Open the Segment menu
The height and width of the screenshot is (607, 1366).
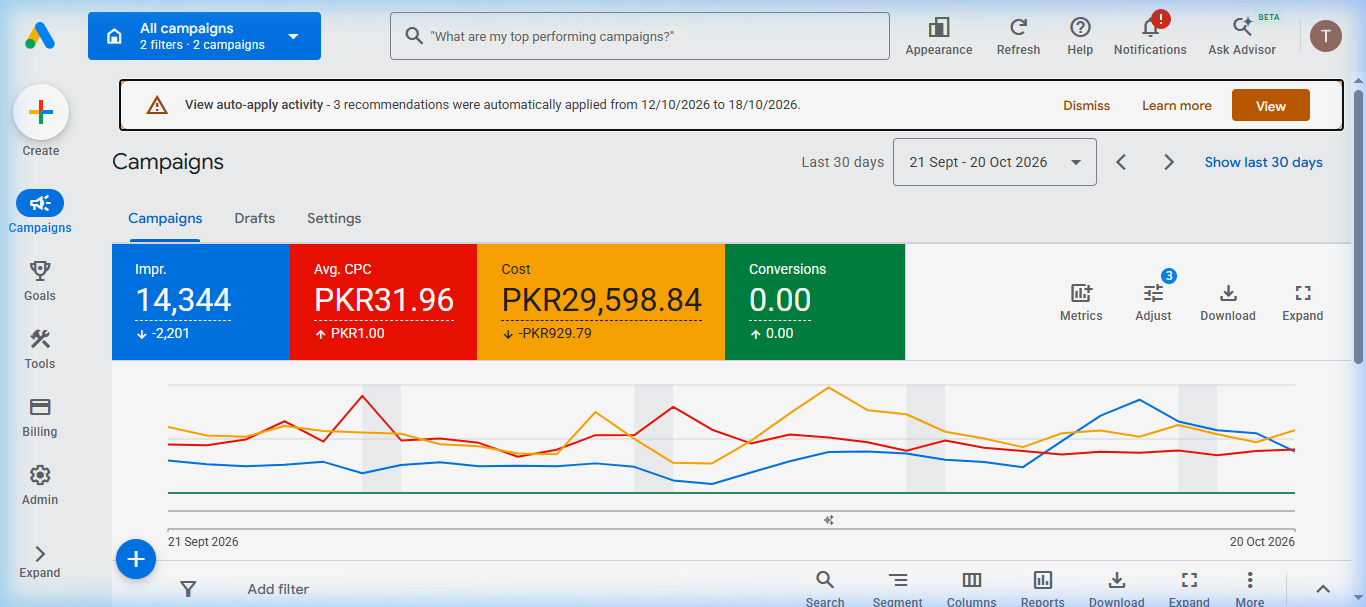[x=898, y=589]
